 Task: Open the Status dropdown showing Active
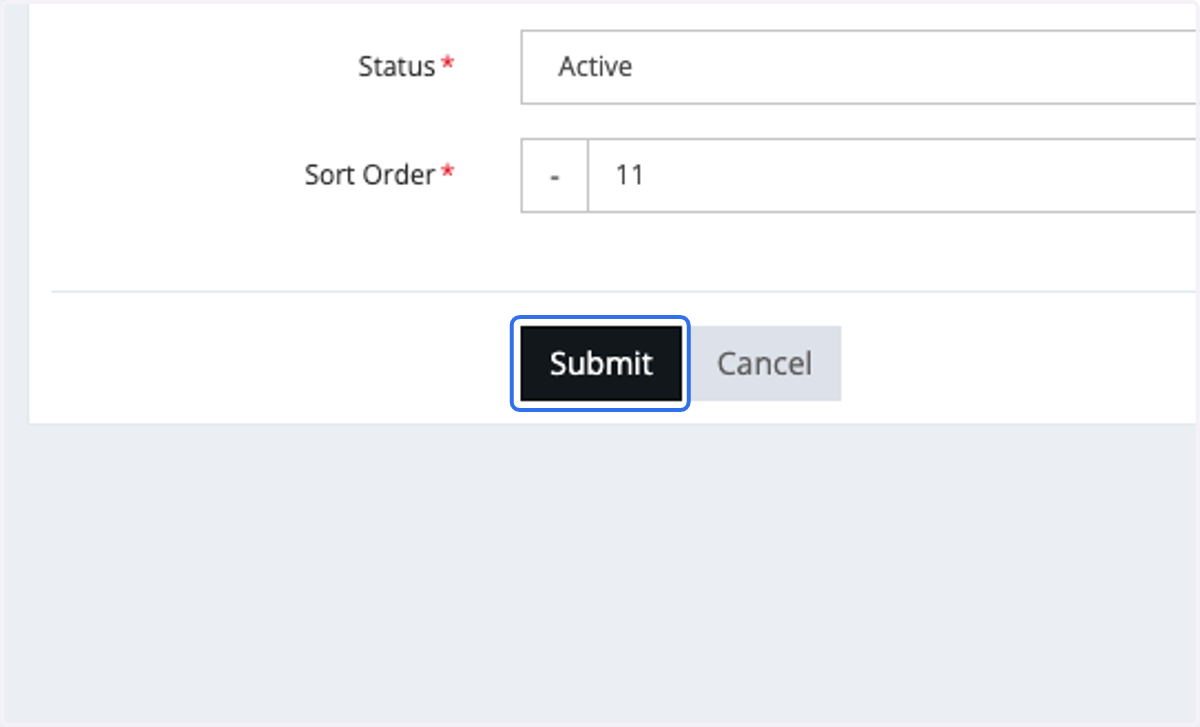coord(860,67)
